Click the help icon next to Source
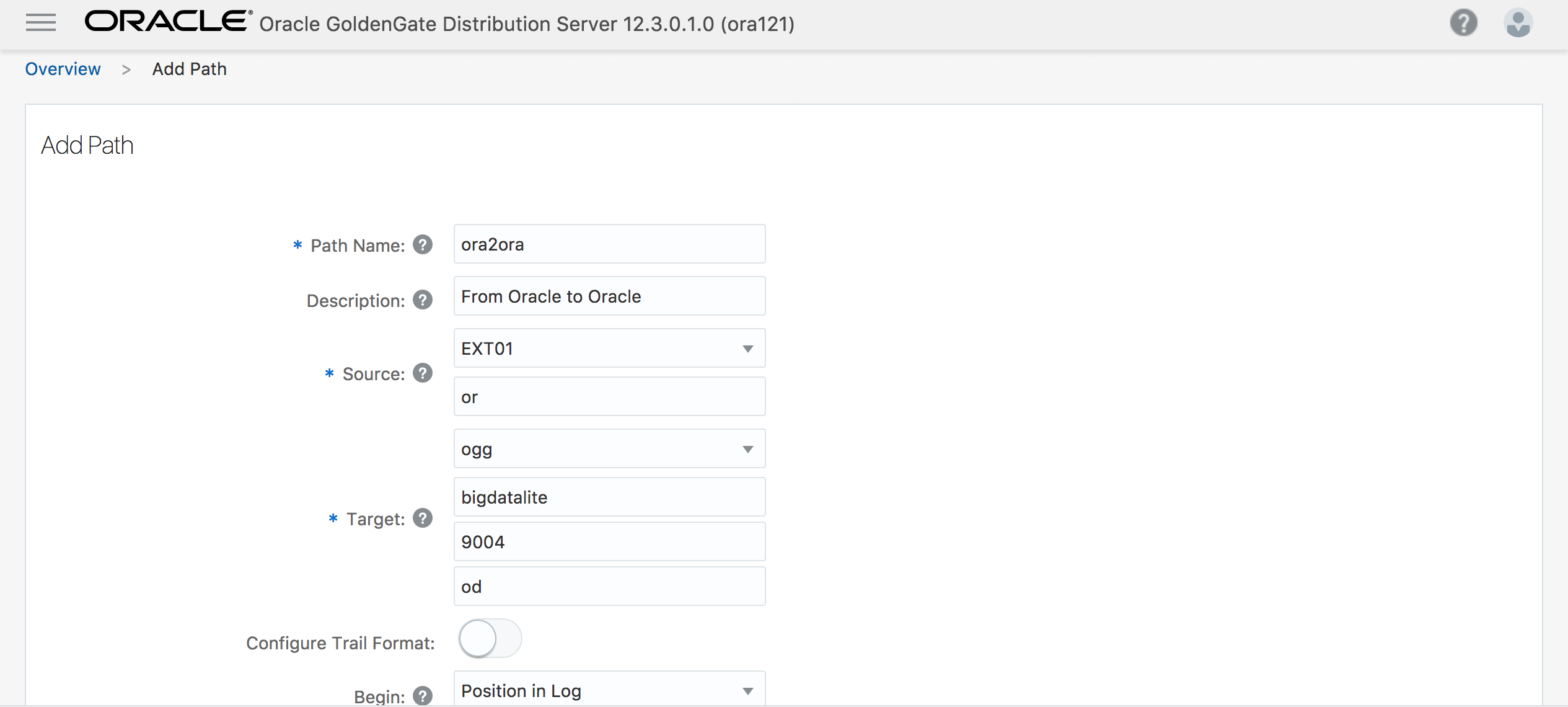 [423, 373]
